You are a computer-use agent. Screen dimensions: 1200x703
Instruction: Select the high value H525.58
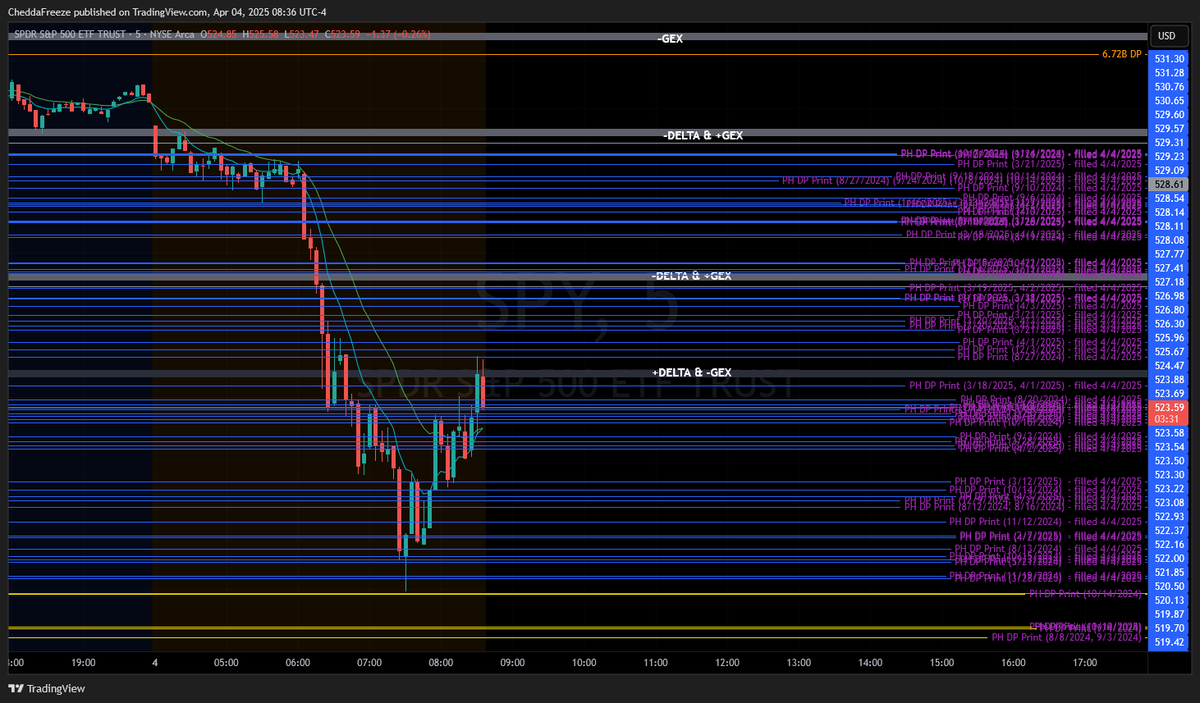[262, 34]
